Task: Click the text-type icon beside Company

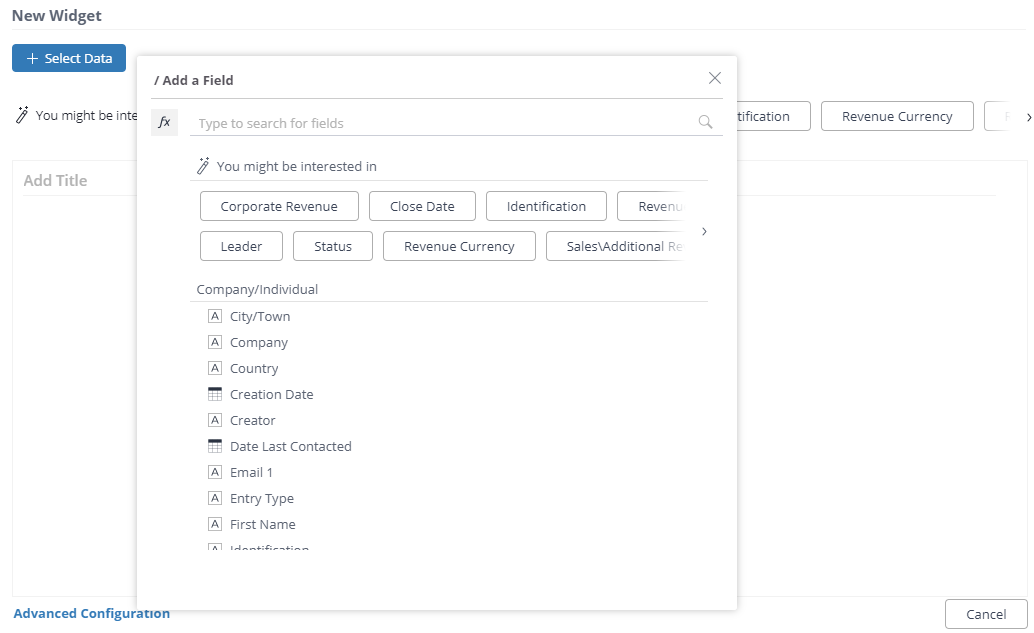Action: (214, 342)
